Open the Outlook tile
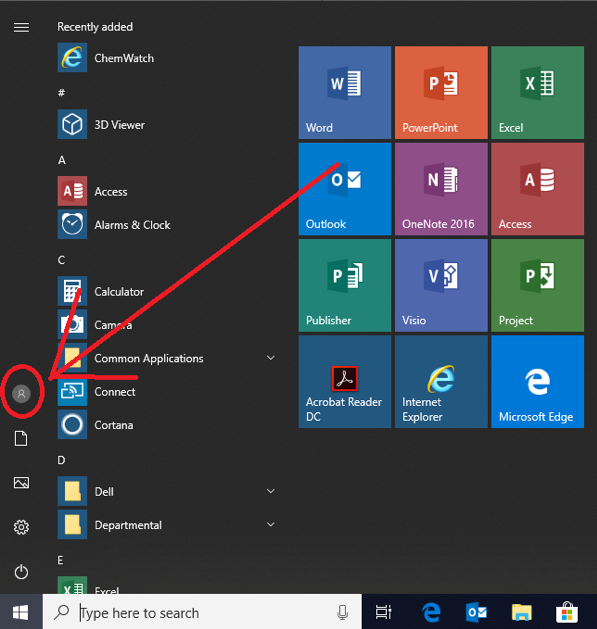This screenshot has height=629, width=597. pos(345,189)
